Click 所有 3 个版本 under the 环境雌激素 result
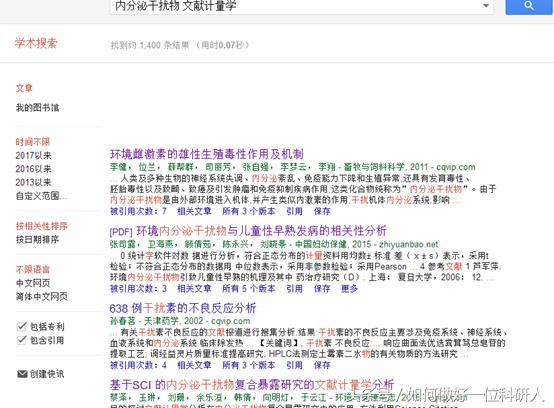Screen dimensions: 554x408 [249, 211]
